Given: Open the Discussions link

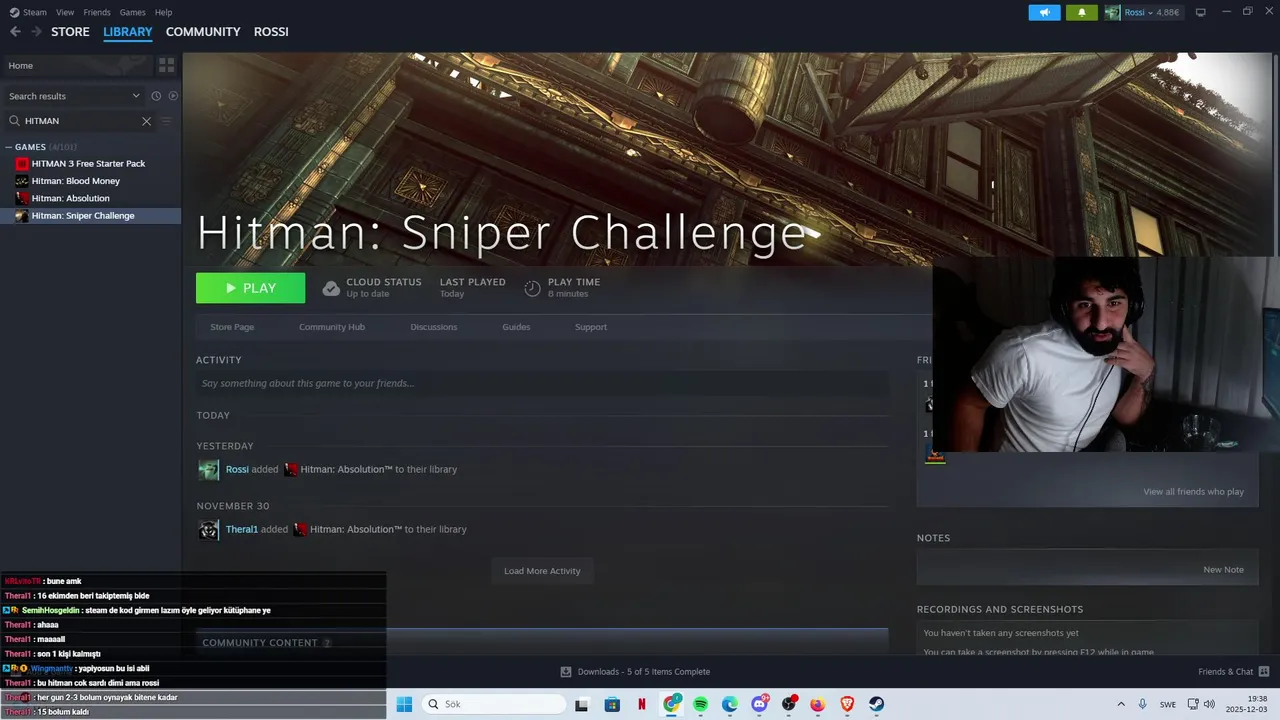Looking at the screenshot, I should pos(434,327).
